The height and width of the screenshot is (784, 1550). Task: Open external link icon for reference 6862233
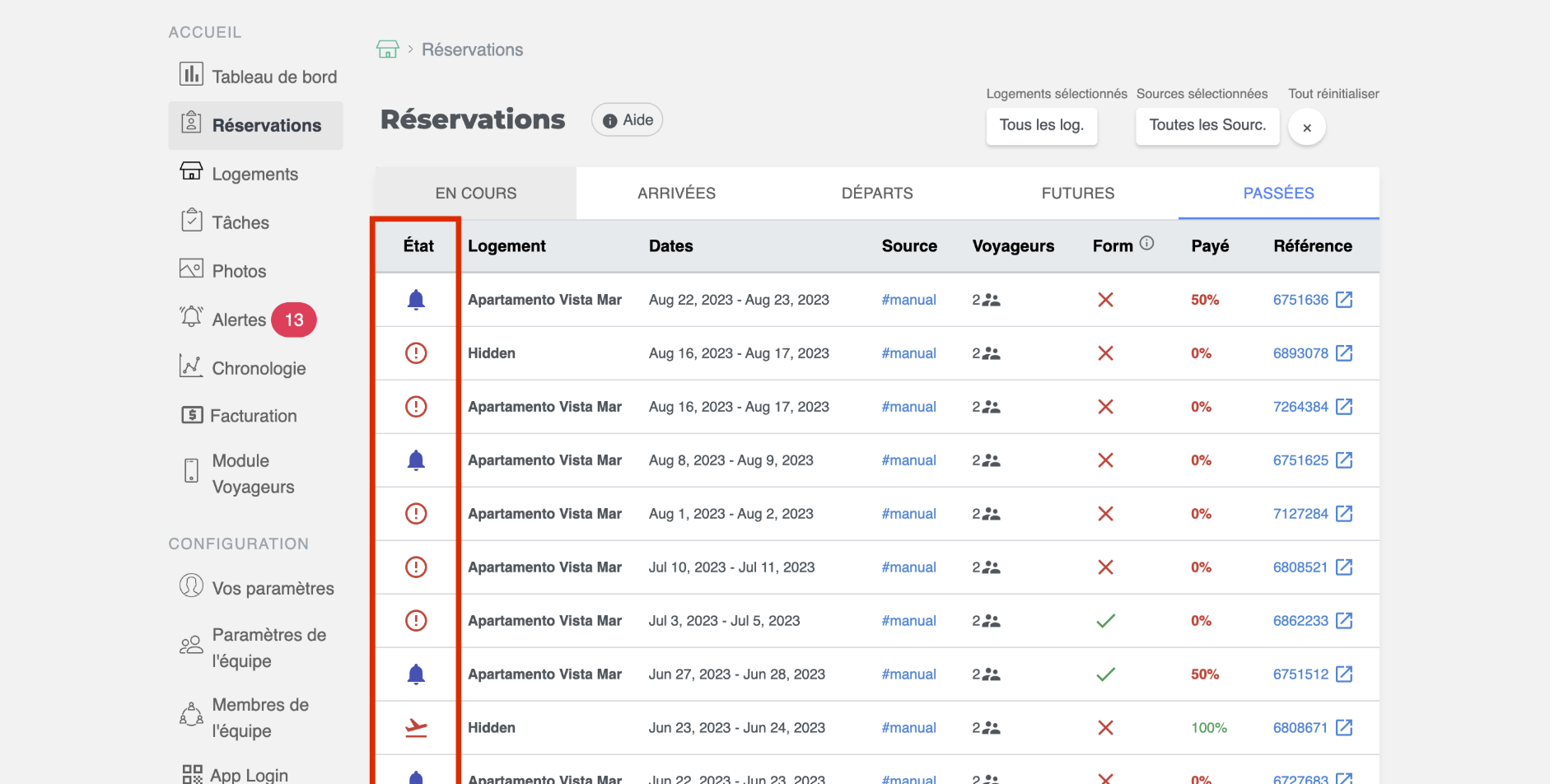[x=1344, y=621]
